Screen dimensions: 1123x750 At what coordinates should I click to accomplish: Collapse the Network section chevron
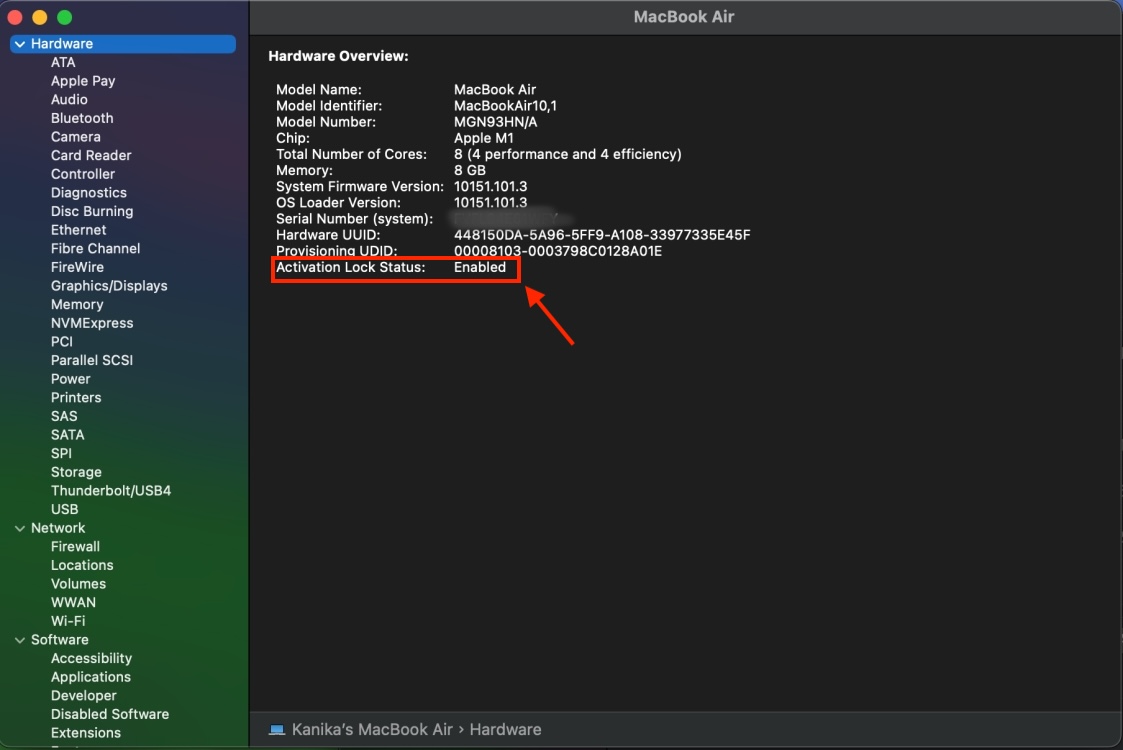(x=19, y=528)
